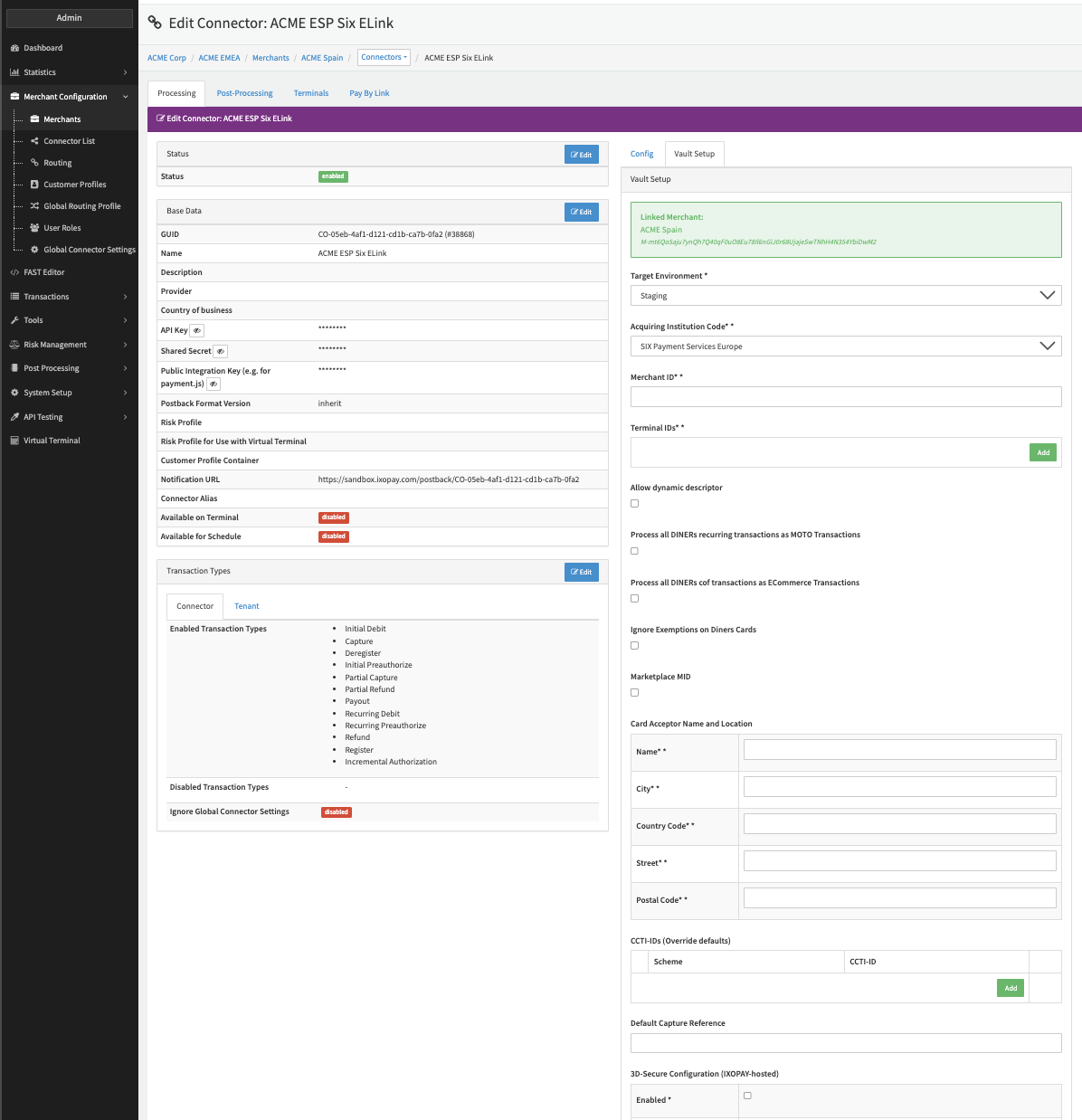
Task: Check the Marketplace MID checkbox
Action: coord(634,693)
